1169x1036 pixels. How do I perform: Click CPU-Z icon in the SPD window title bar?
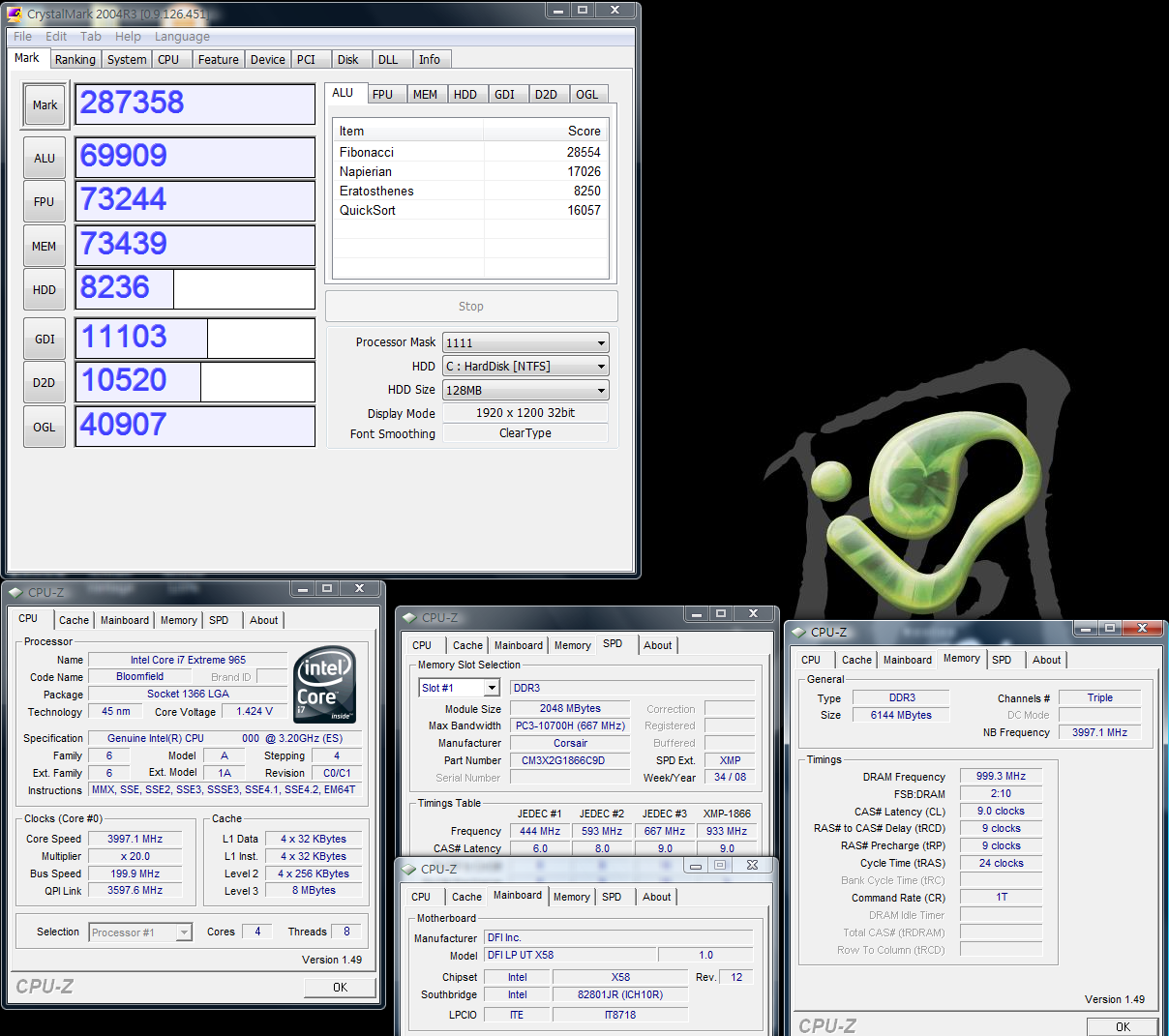[408, 617]
